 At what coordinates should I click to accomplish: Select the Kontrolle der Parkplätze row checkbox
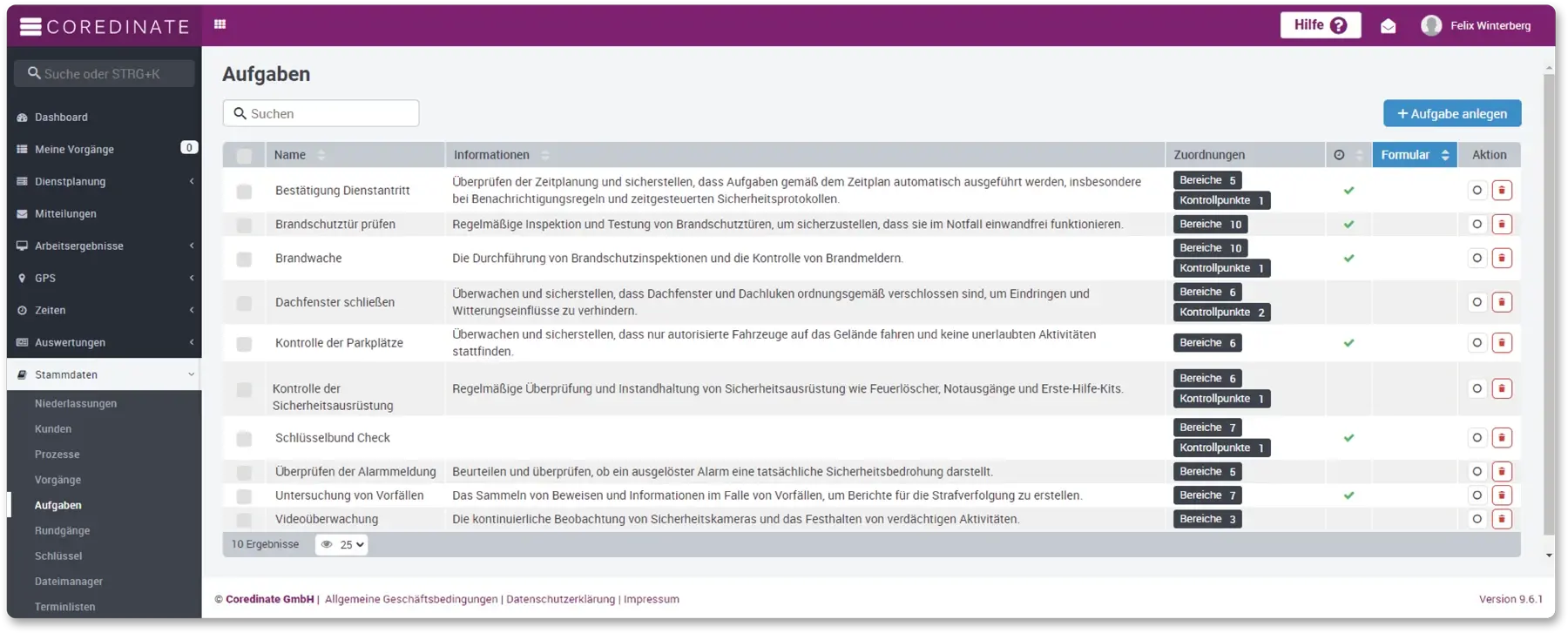click(x=244, y=344)
